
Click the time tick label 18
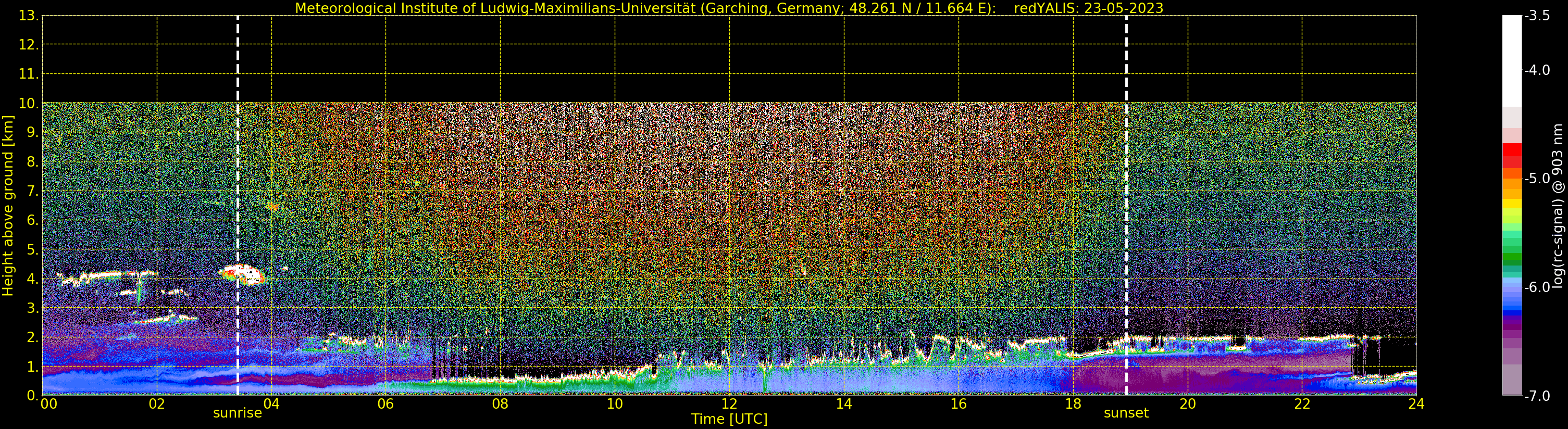(1073, 404)
